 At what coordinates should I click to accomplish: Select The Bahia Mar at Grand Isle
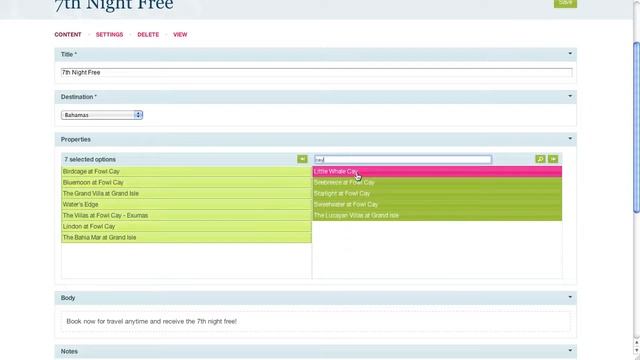coord(186,238)
